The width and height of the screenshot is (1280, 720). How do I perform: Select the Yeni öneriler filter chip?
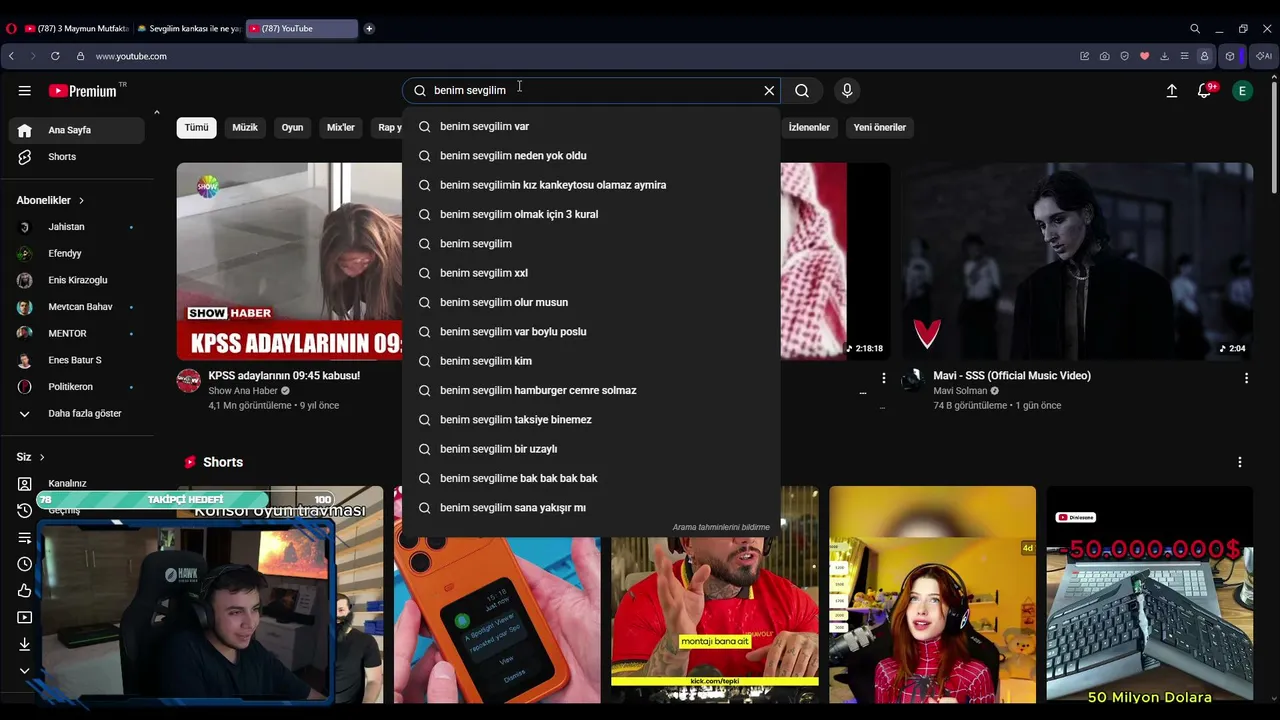tap(880, 128)
